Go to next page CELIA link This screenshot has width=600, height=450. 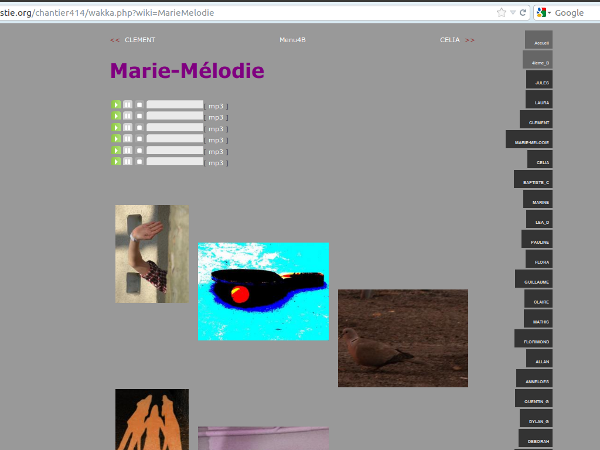[450, 40]
